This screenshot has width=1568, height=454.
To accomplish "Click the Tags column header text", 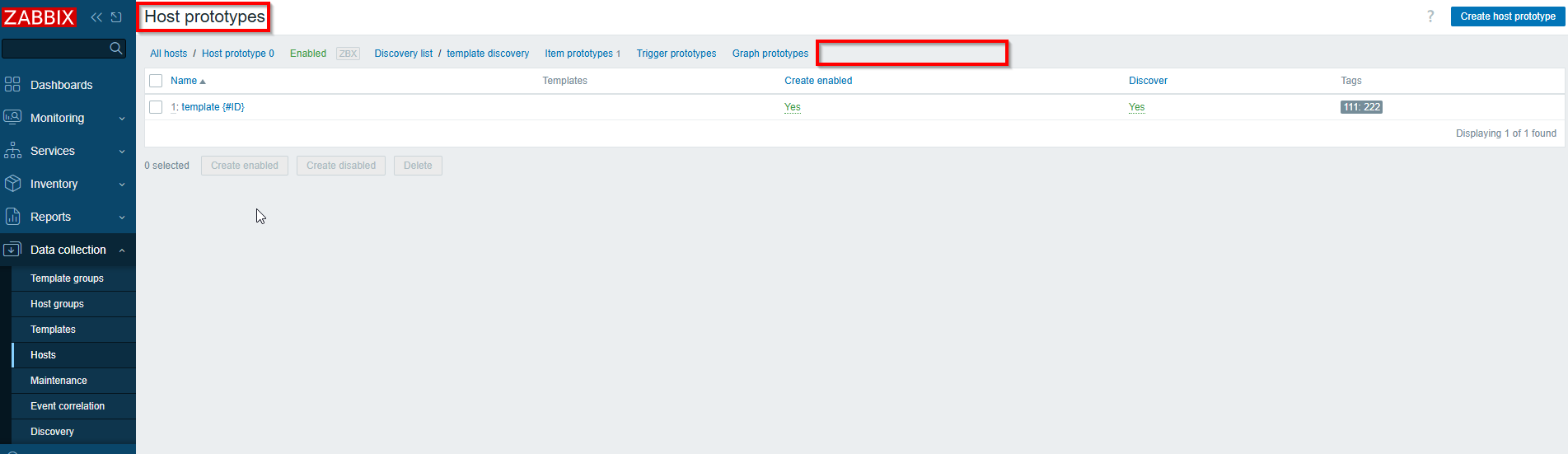I will pyautogui.click(x=1351, y=81).
